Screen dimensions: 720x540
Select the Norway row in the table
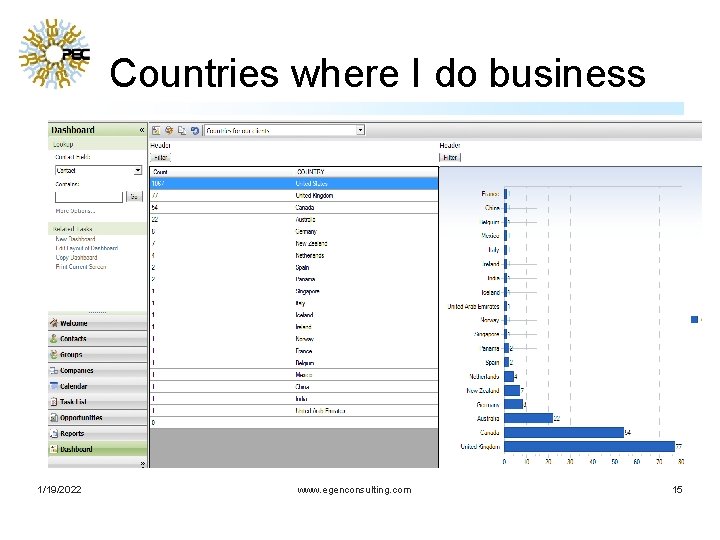pyautogui.click(x=294, y=339)
